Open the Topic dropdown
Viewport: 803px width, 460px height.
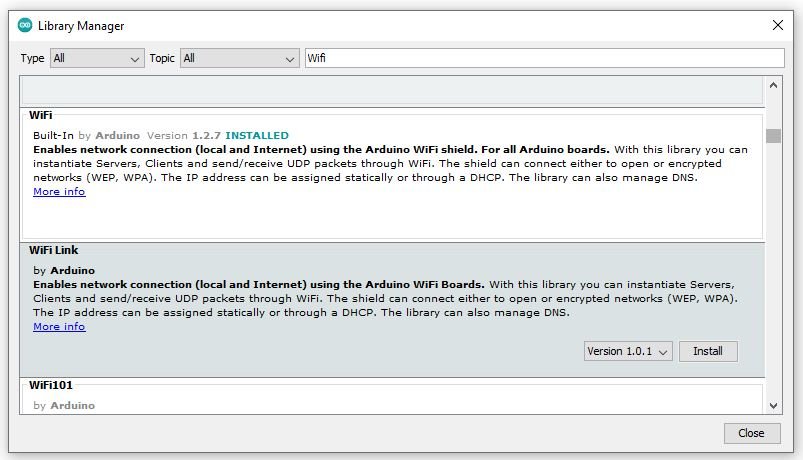coord(239,58)
